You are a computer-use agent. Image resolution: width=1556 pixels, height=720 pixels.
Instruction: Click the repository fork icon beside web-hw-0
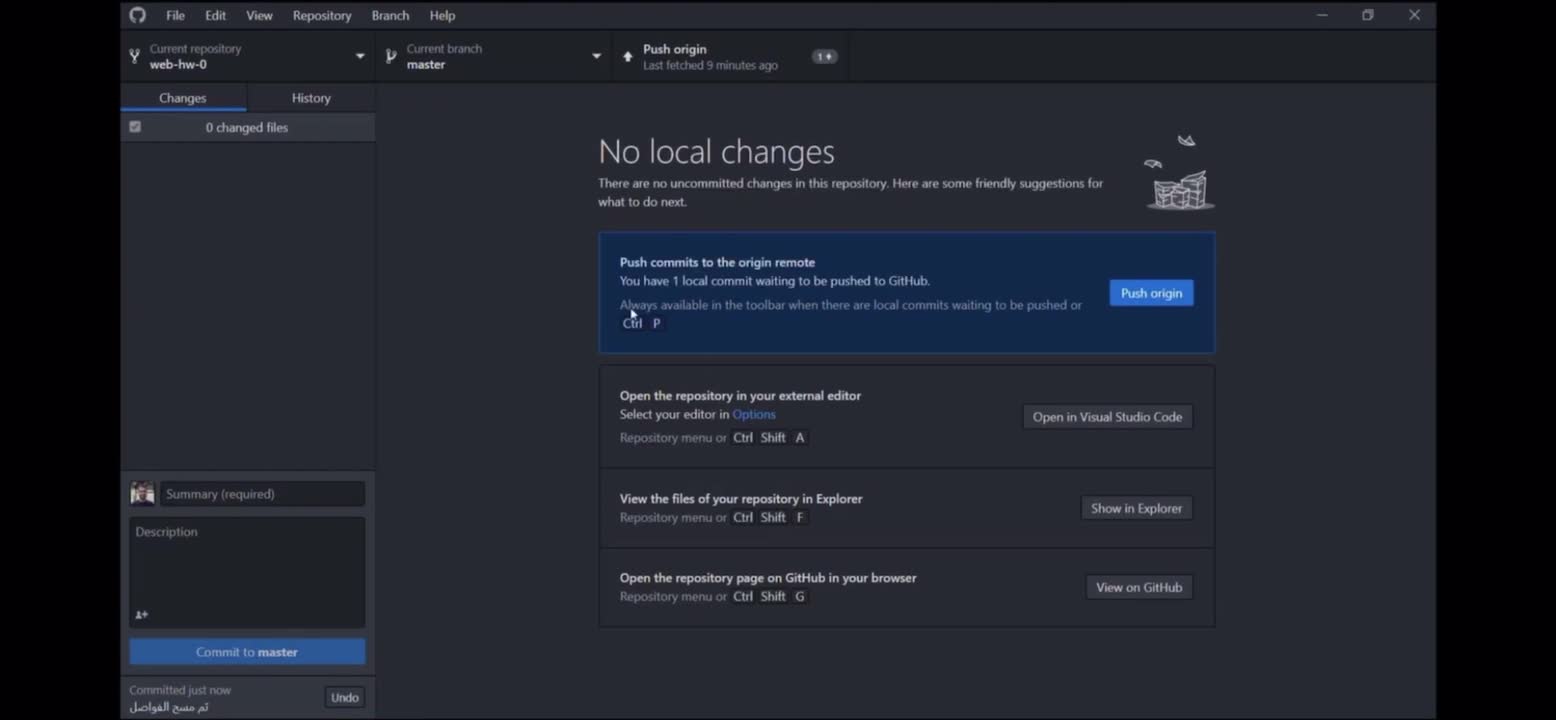pyautogui.click(x=133, y=56)
